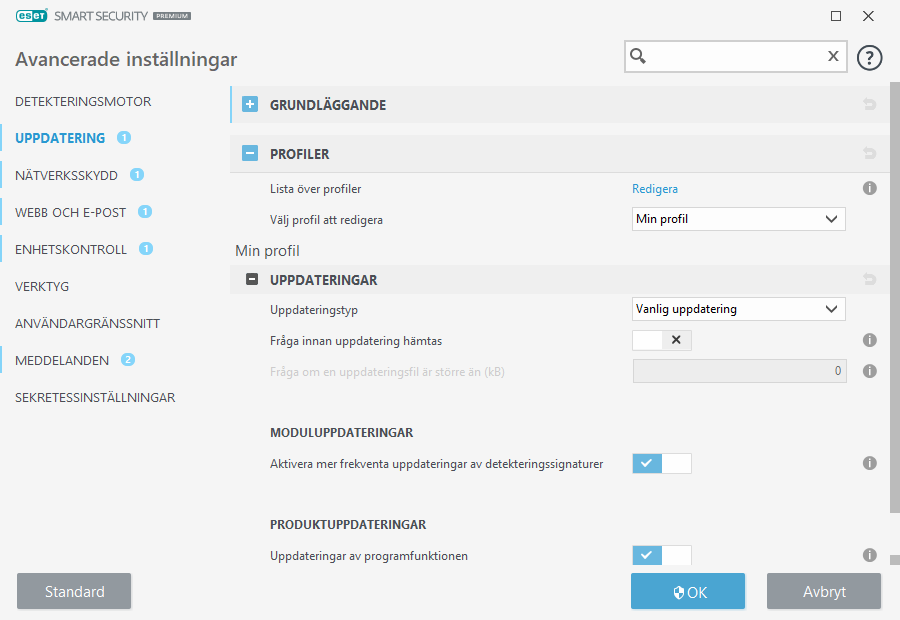The image size is (900, 620).
Task: Enable Fråga innan uppdatering hämtas toggle
Action: click(662, 340)
